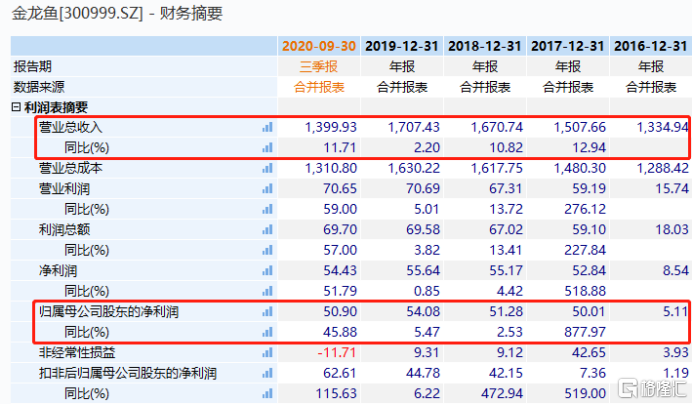Select the 归属母公司股东的净利润 row label
Viewport: 693px width, 405px height.
tap(109, 312)
